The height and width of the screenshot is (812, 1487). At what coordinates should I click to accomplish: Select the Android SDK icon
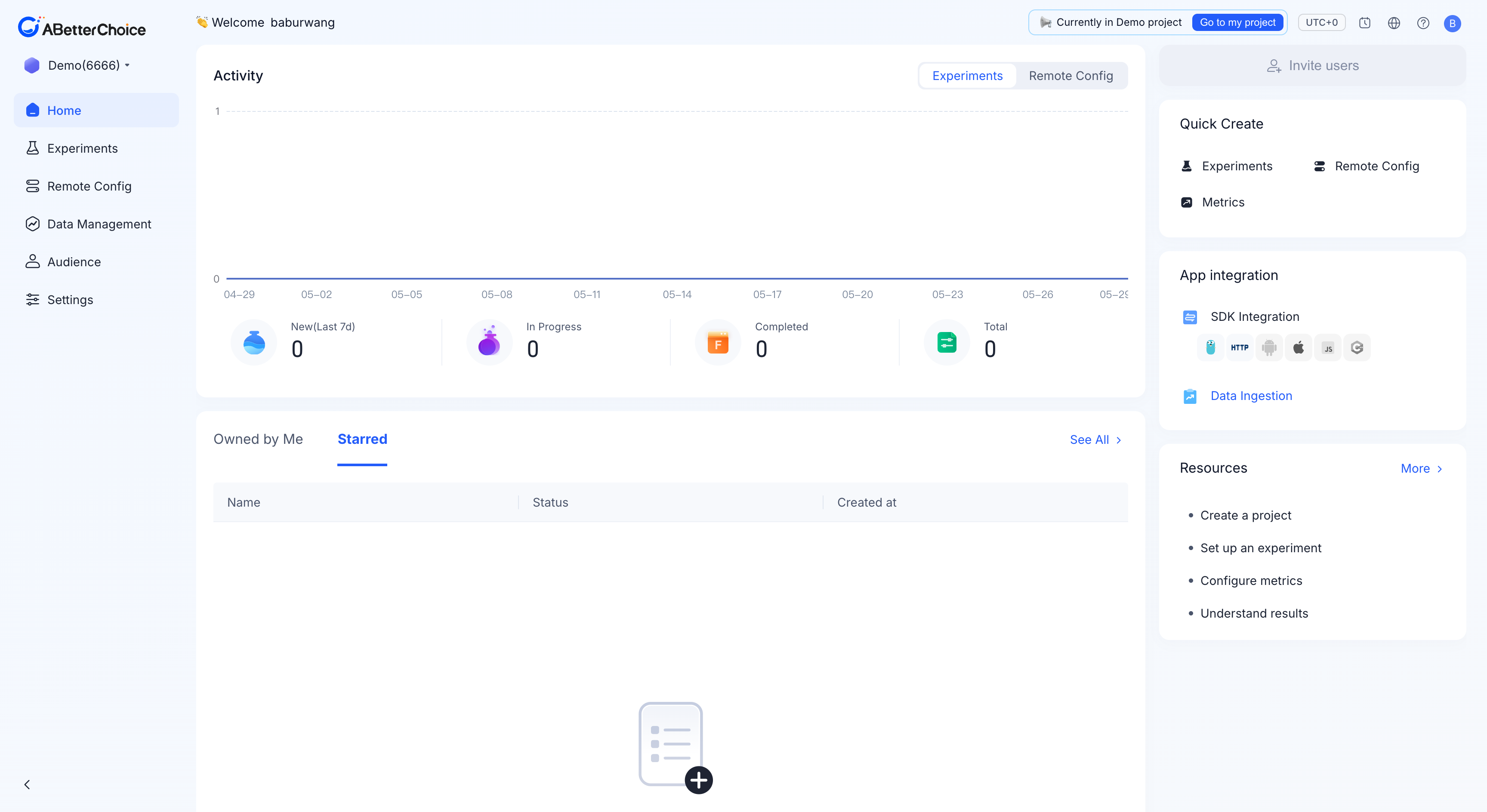coord(1269,348)
